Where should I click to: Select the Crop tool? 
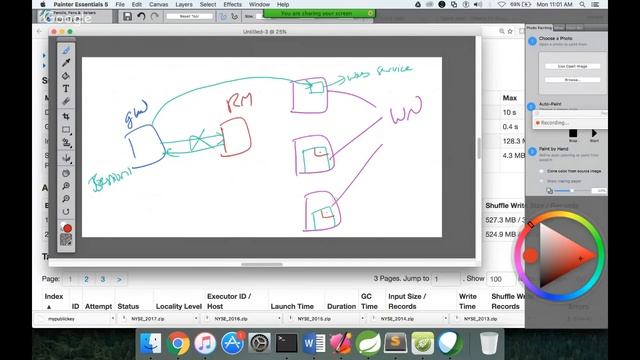coord(66,117)
